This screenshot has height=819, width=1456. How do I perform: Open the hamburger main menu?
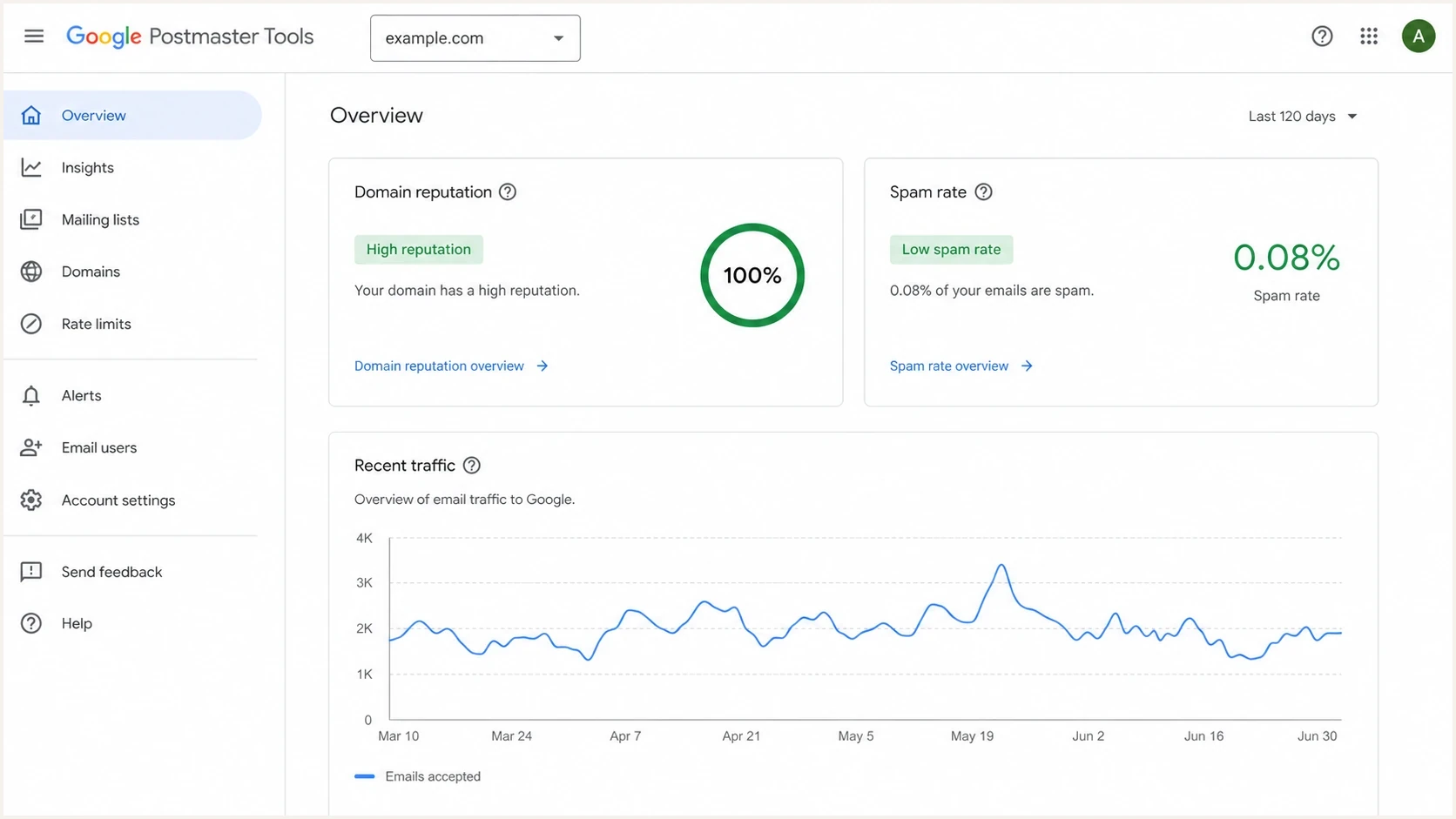pos(34,37)
